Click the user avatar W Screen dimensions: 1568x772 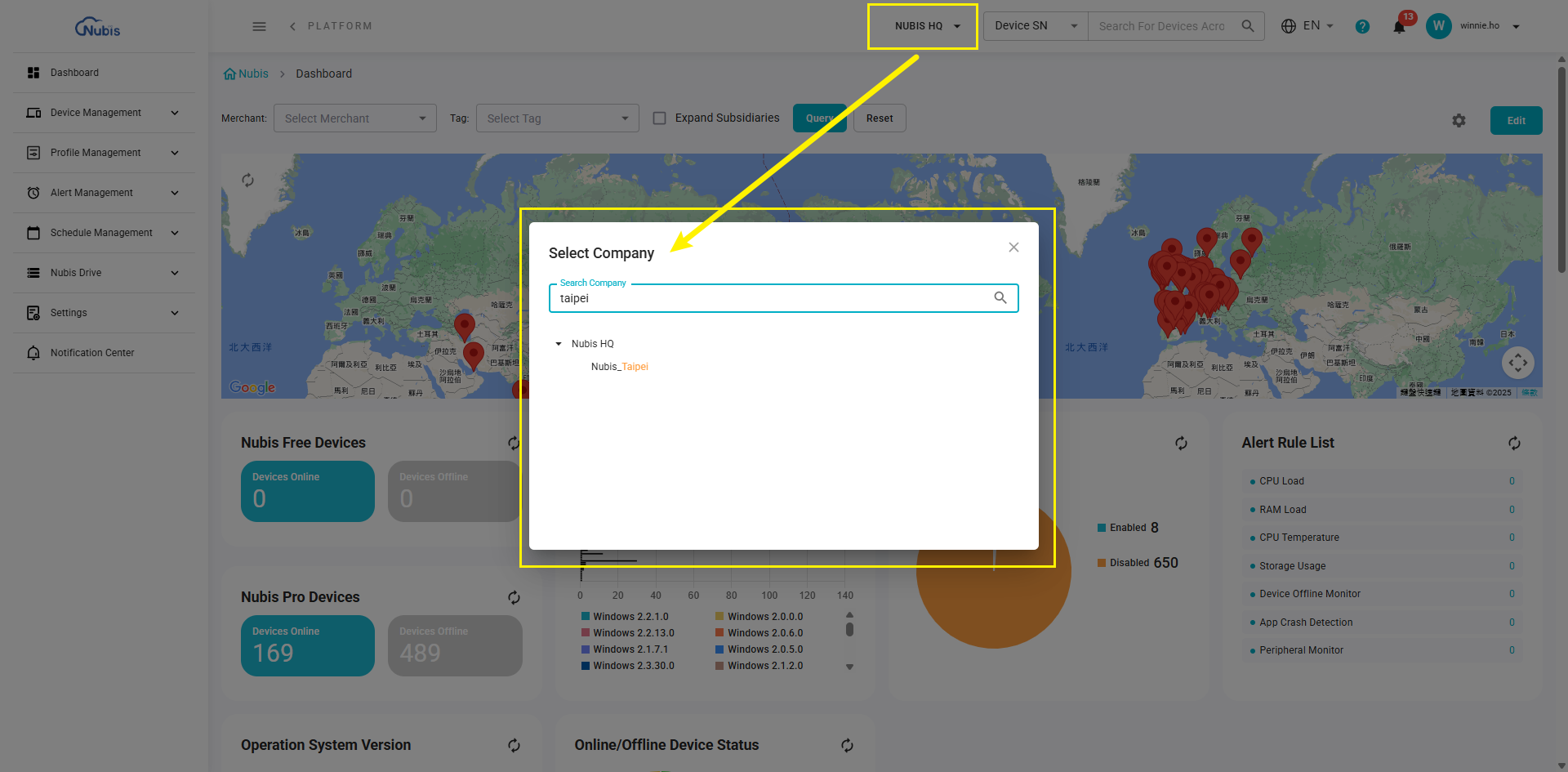coord(1438,26)
